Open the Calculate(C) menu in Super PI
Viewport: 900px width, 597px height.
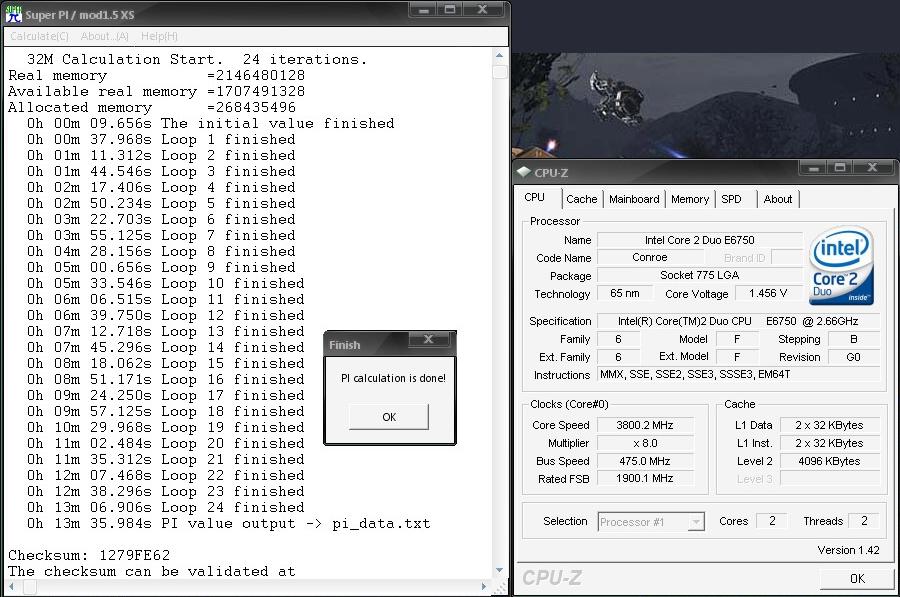[40, 36]
